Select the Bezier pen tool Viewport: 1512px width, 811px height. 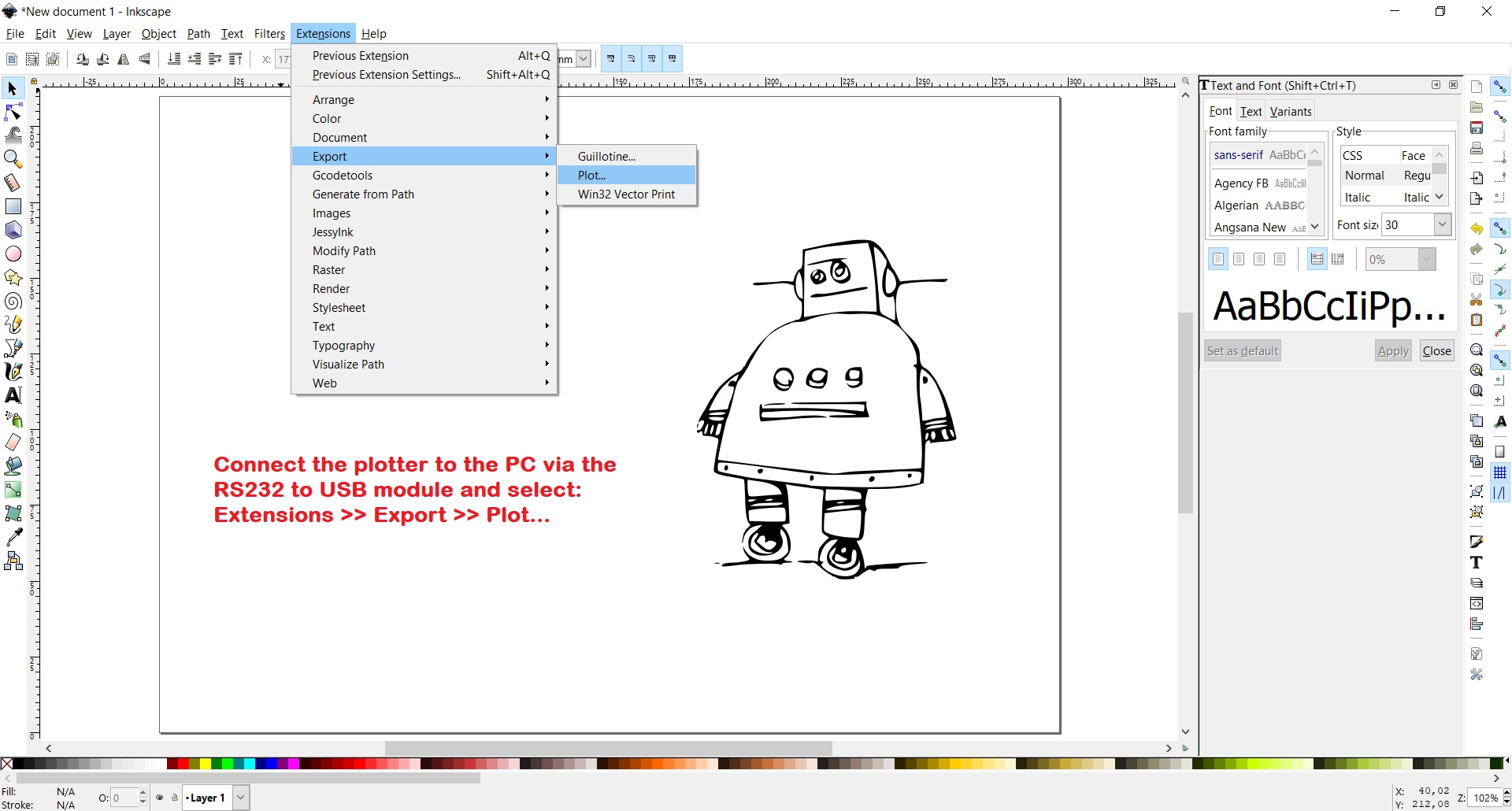(13, 348)
